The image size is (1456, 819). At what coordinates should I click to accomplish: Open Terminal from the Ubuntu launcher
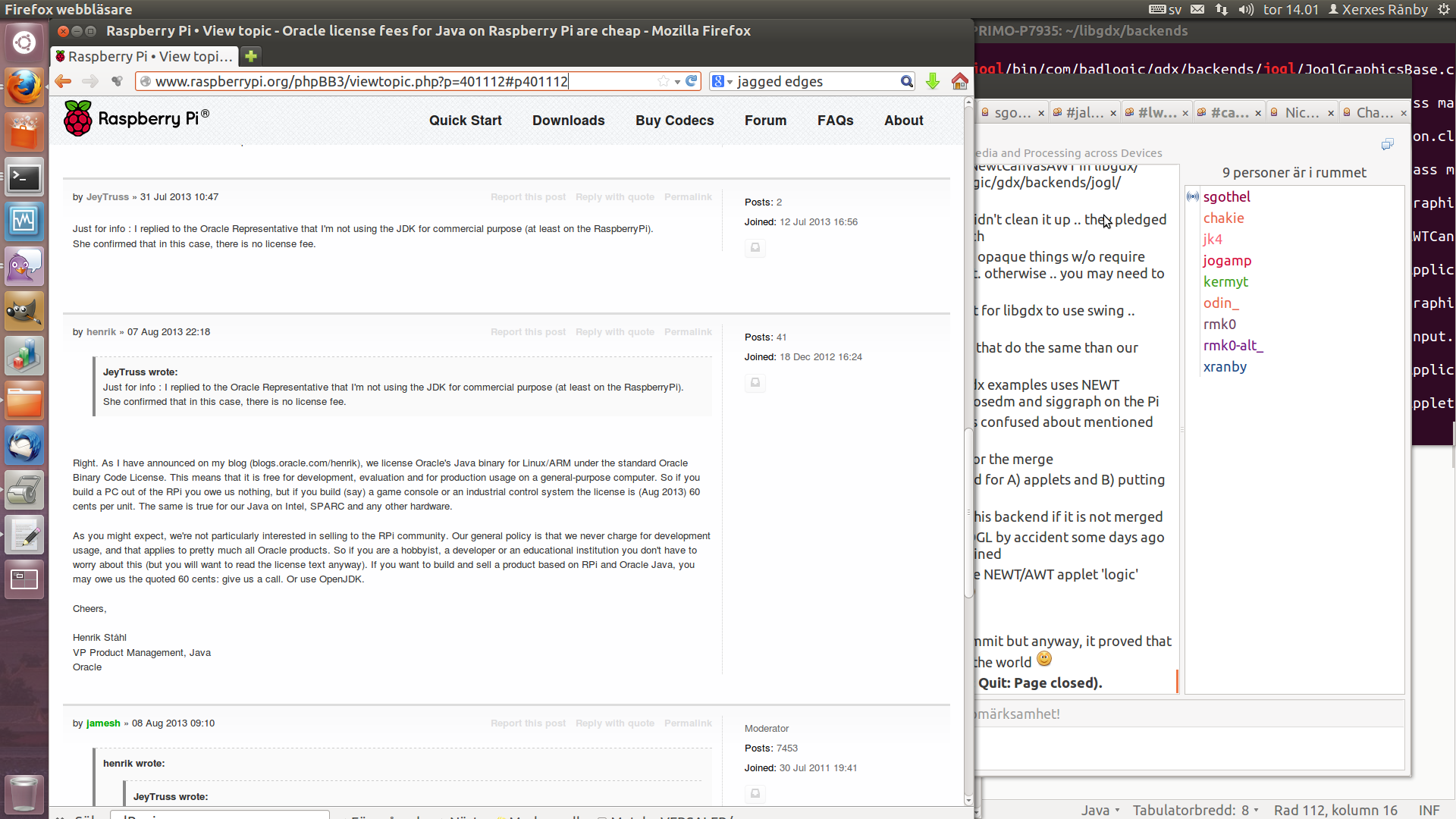[24, 177]
